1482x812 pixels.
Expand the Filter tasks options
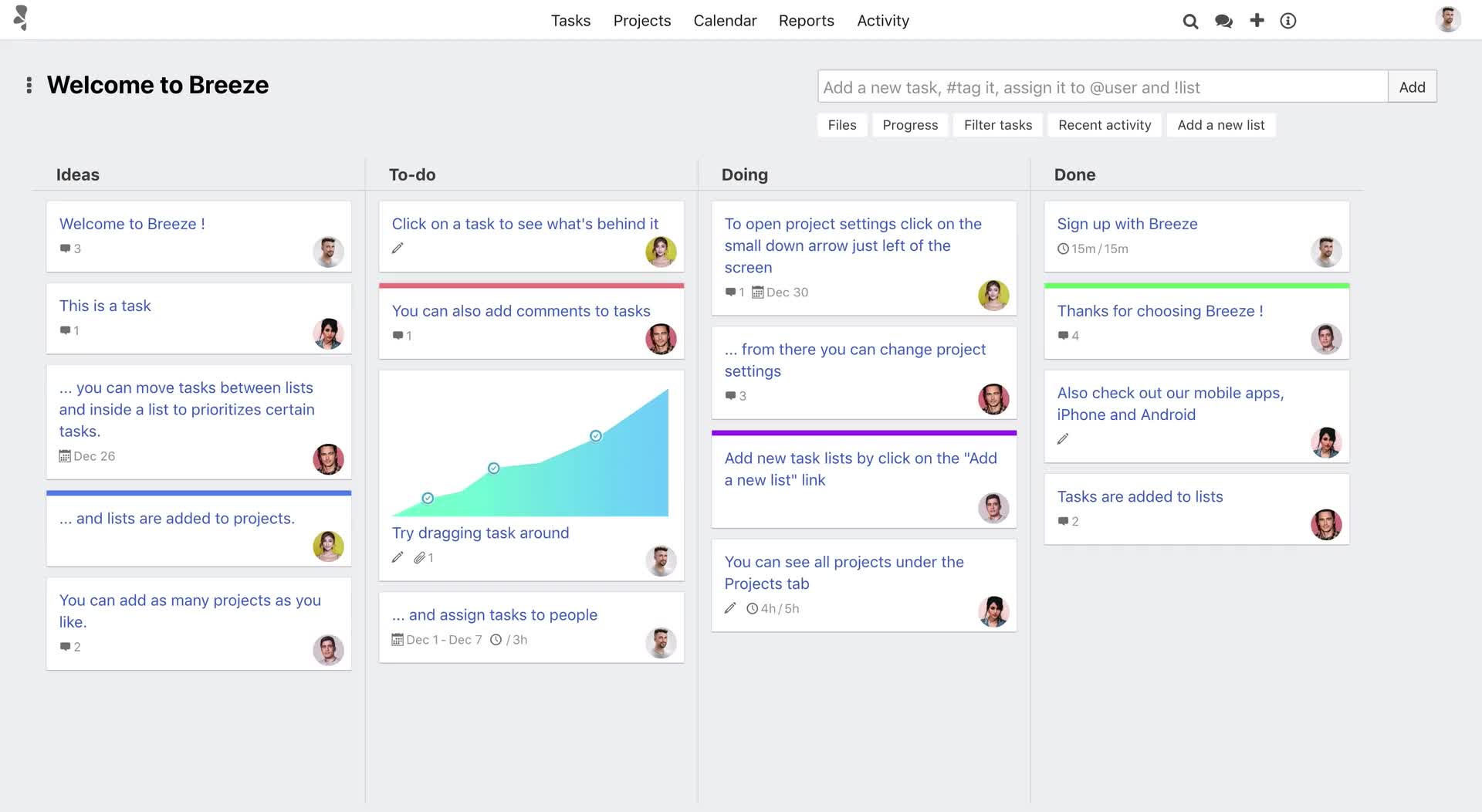pos(997,125)
